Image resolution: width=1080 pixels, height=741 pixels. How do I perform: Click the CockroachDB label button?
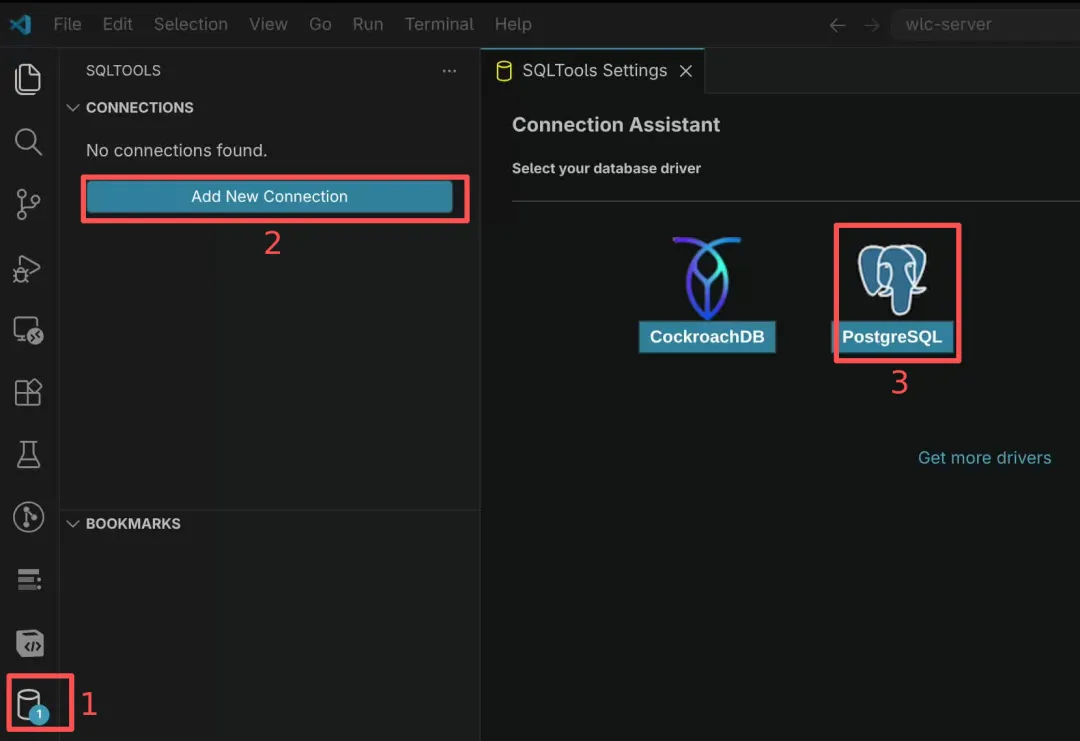pos(707,337)
